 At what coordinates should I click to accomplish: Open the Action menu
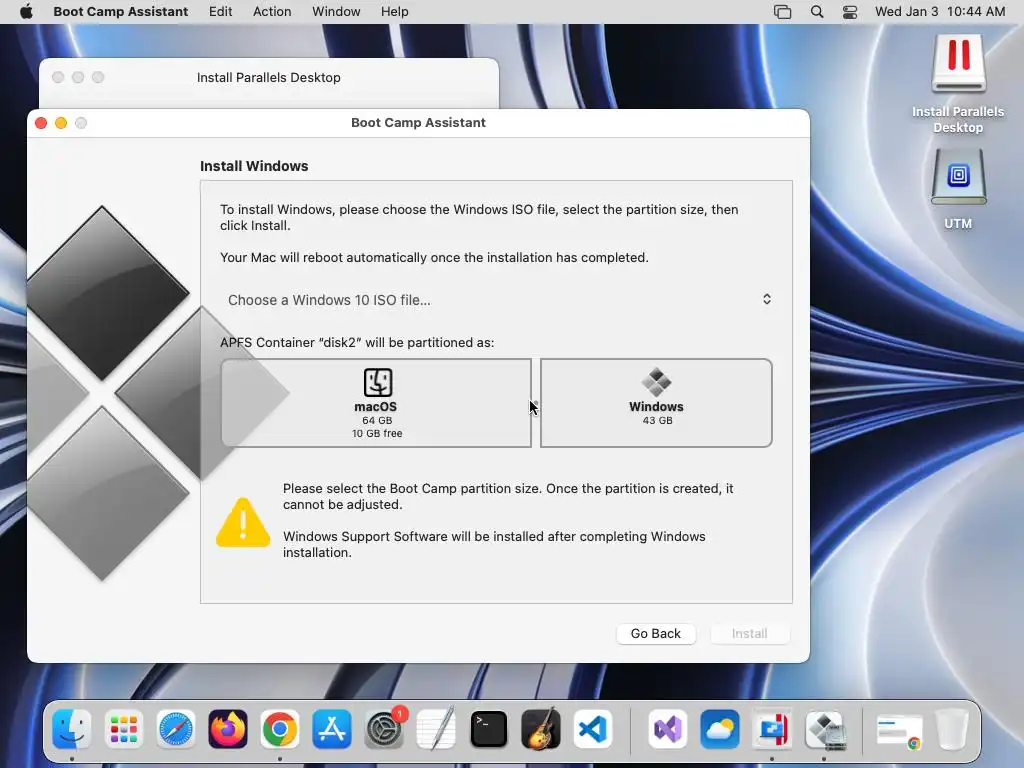[x=272, y=12]
